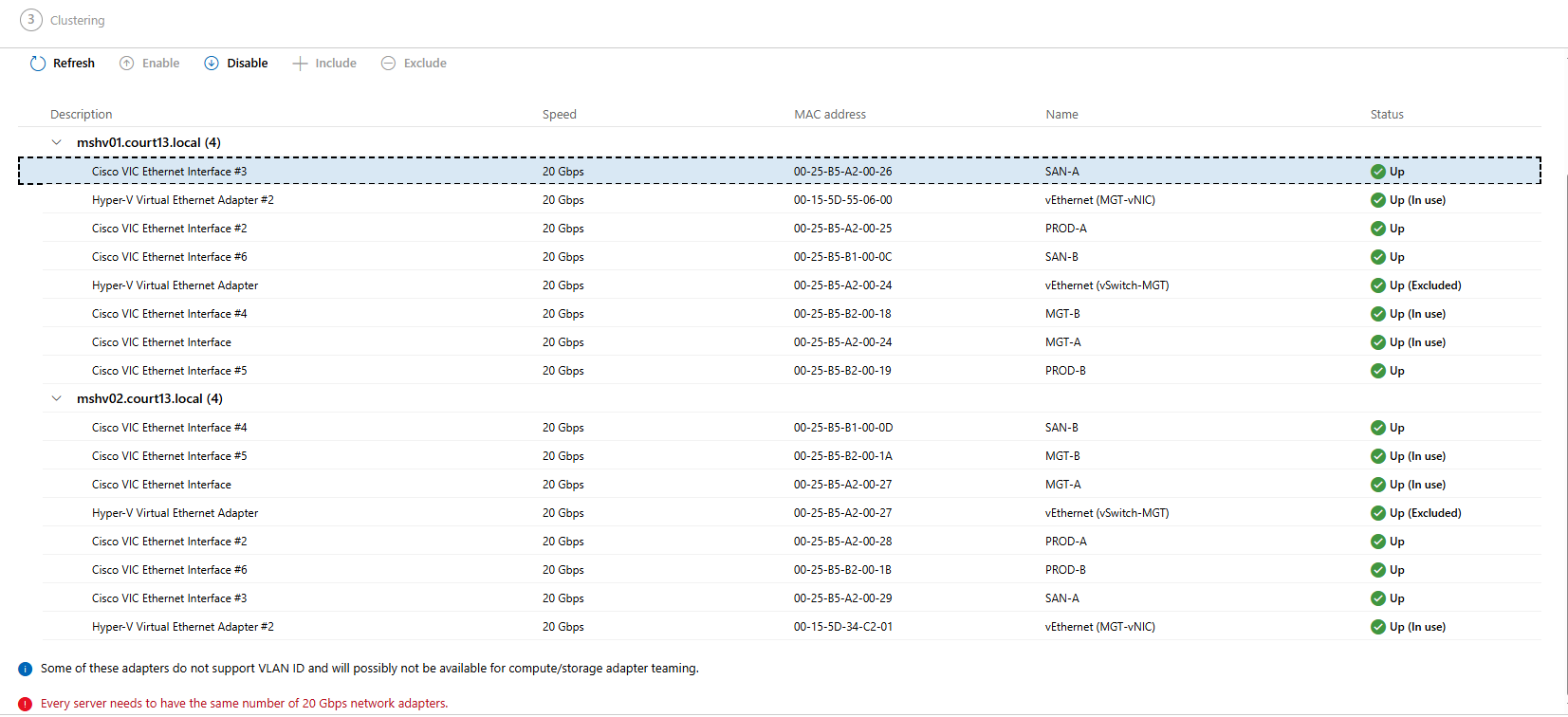Click MAC address 00-25-B5-B2-00-1A
Viewport: 1568px width, 717px height.
pyautogui.click(x=843, y=456)
